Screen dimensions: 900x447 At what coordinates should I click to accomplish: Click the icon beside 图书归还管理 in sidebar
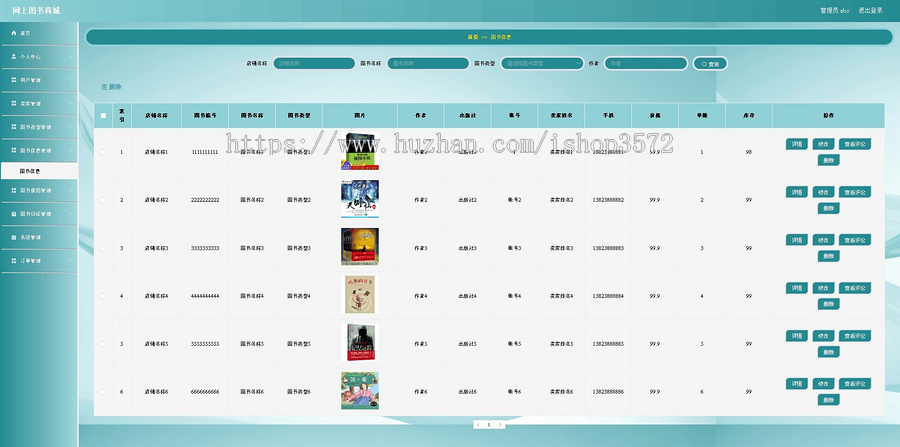(x=14, y=213)
